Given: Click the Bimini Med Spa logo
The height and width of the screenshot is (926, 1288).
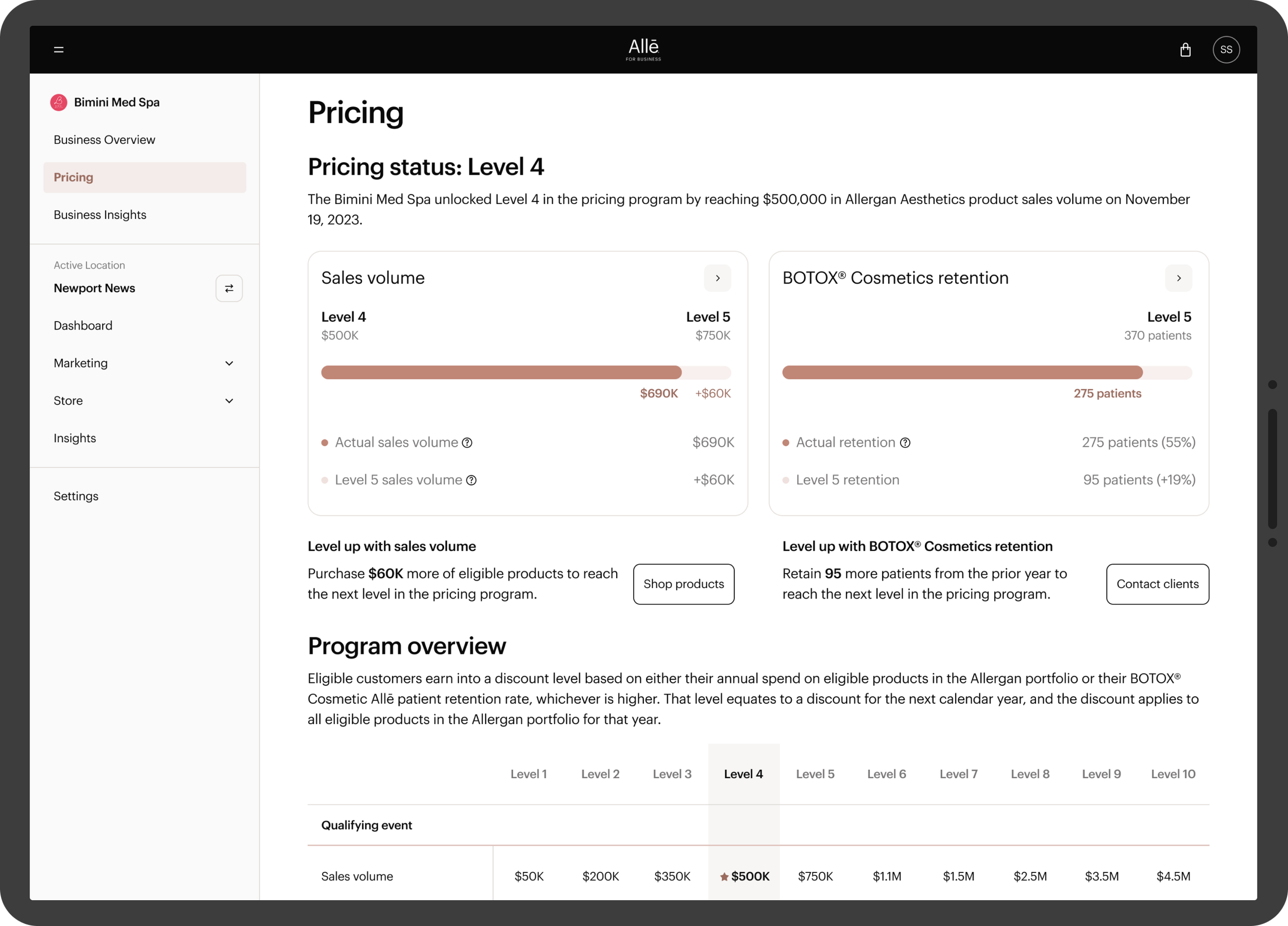Looking at the screenshot, I should [59, 102].
